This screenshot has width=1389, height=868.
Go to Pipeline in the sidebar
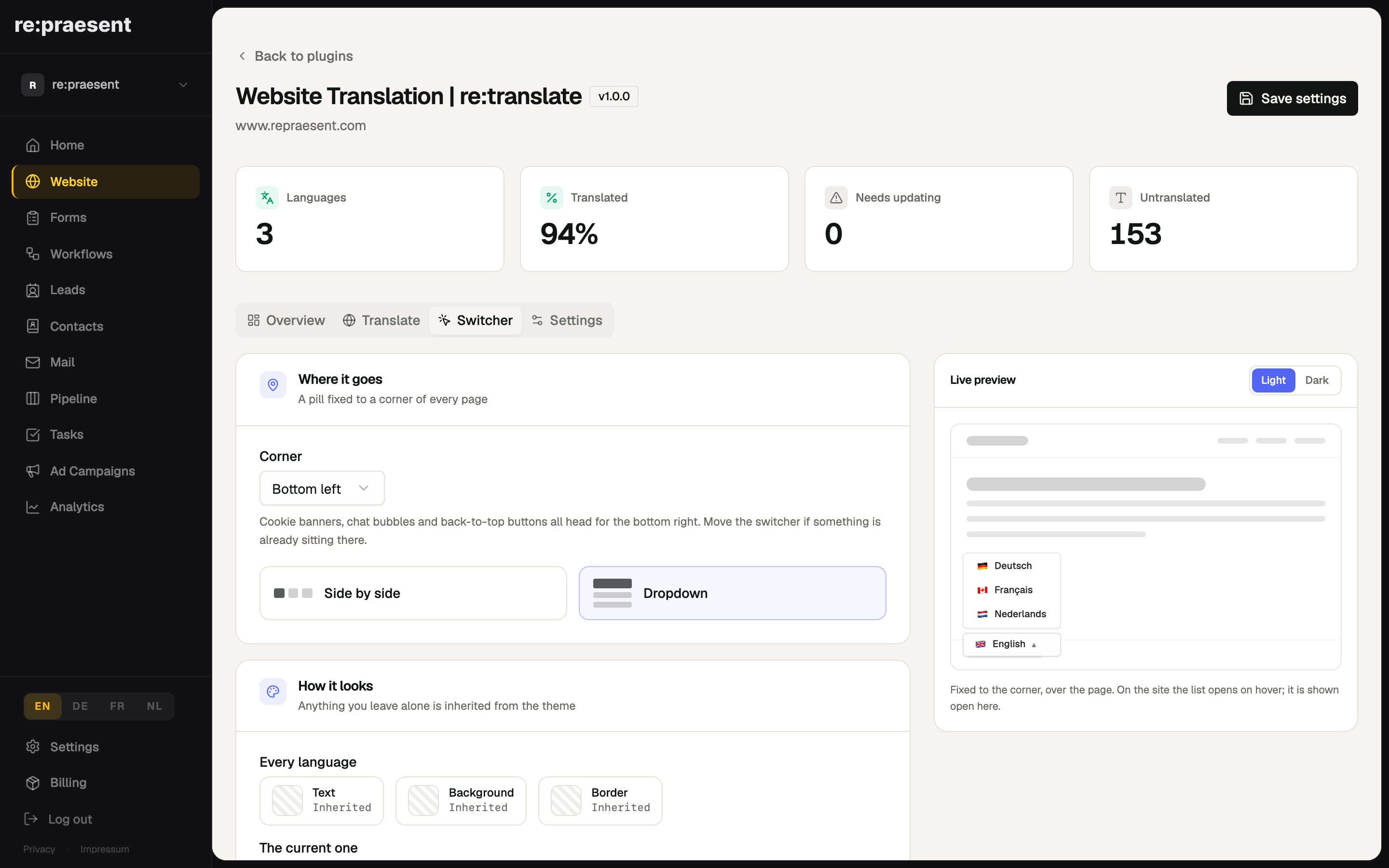tap(106, 398)
